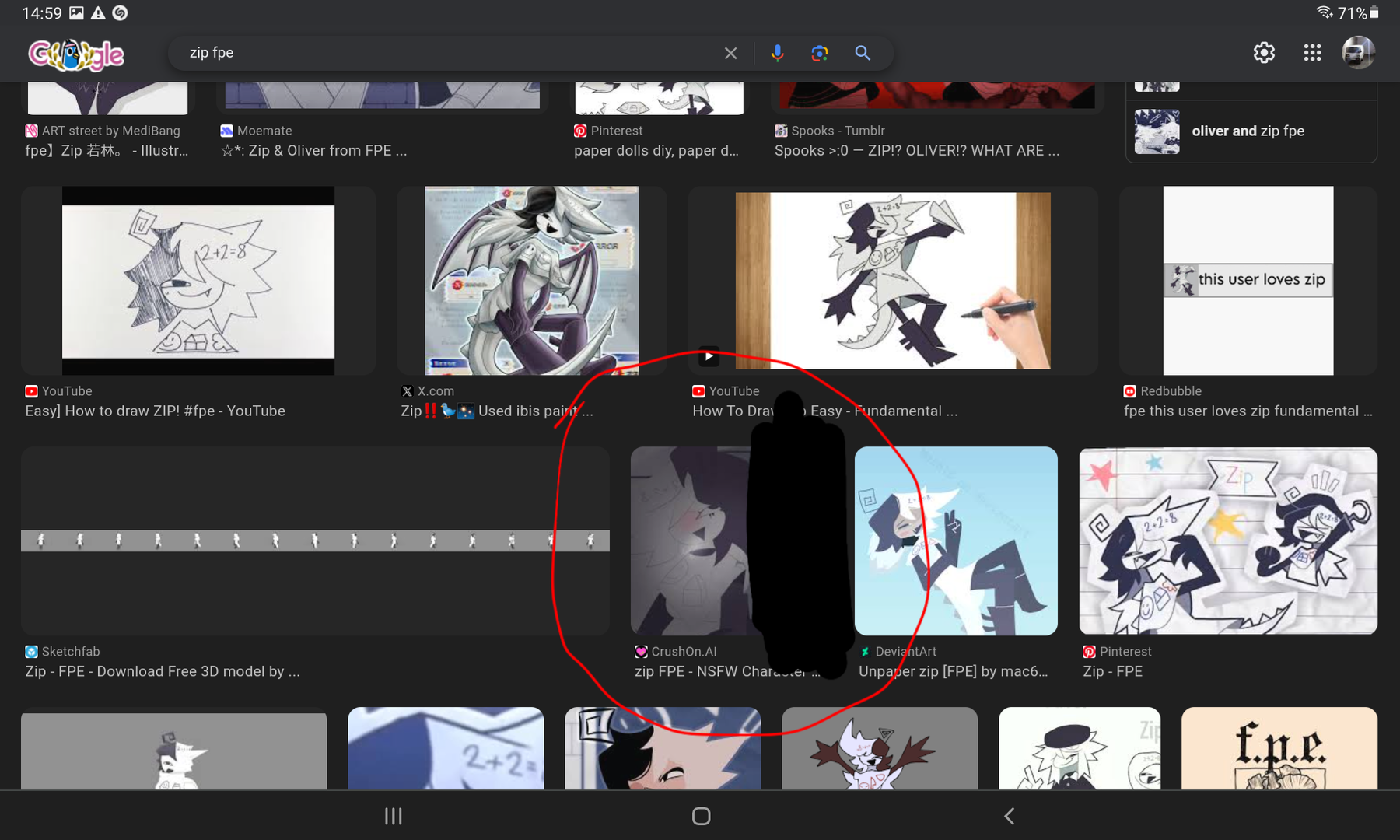The width and height of the screenshot is (1400, 840).
Task: Open the 'f.p.e.' gothic text thumbnail
Action: click(1279, 748)
